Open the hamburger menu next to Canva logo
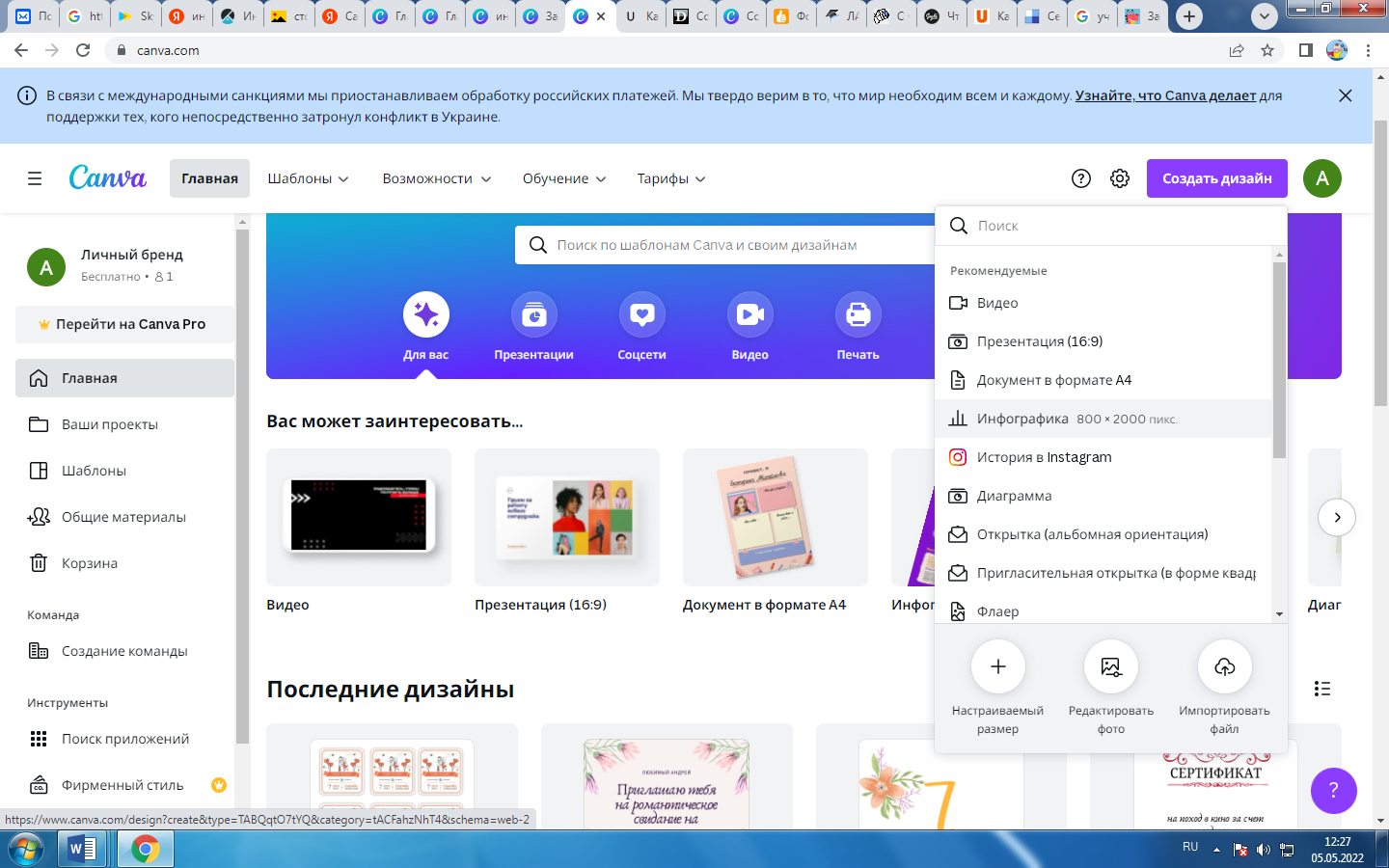Screen dimensions: 1389x868 (35, 178)
